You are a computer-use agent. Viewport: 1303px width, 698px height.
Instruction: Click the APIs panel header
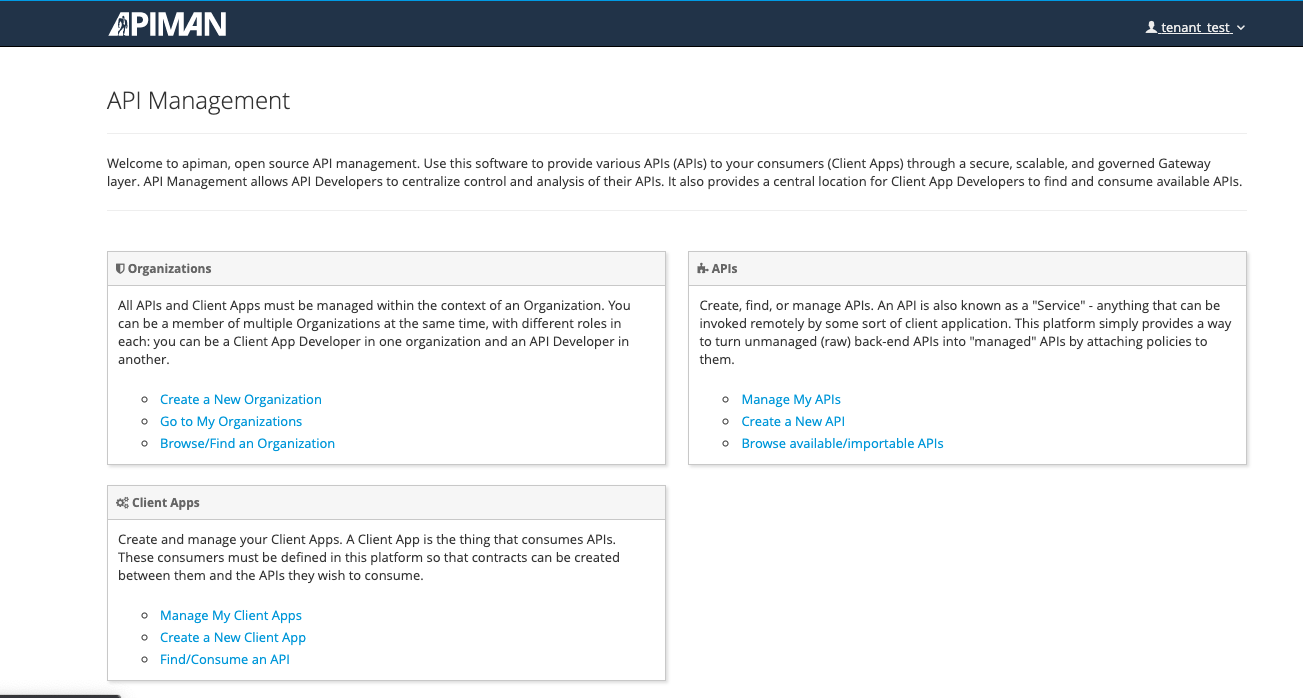966,267
